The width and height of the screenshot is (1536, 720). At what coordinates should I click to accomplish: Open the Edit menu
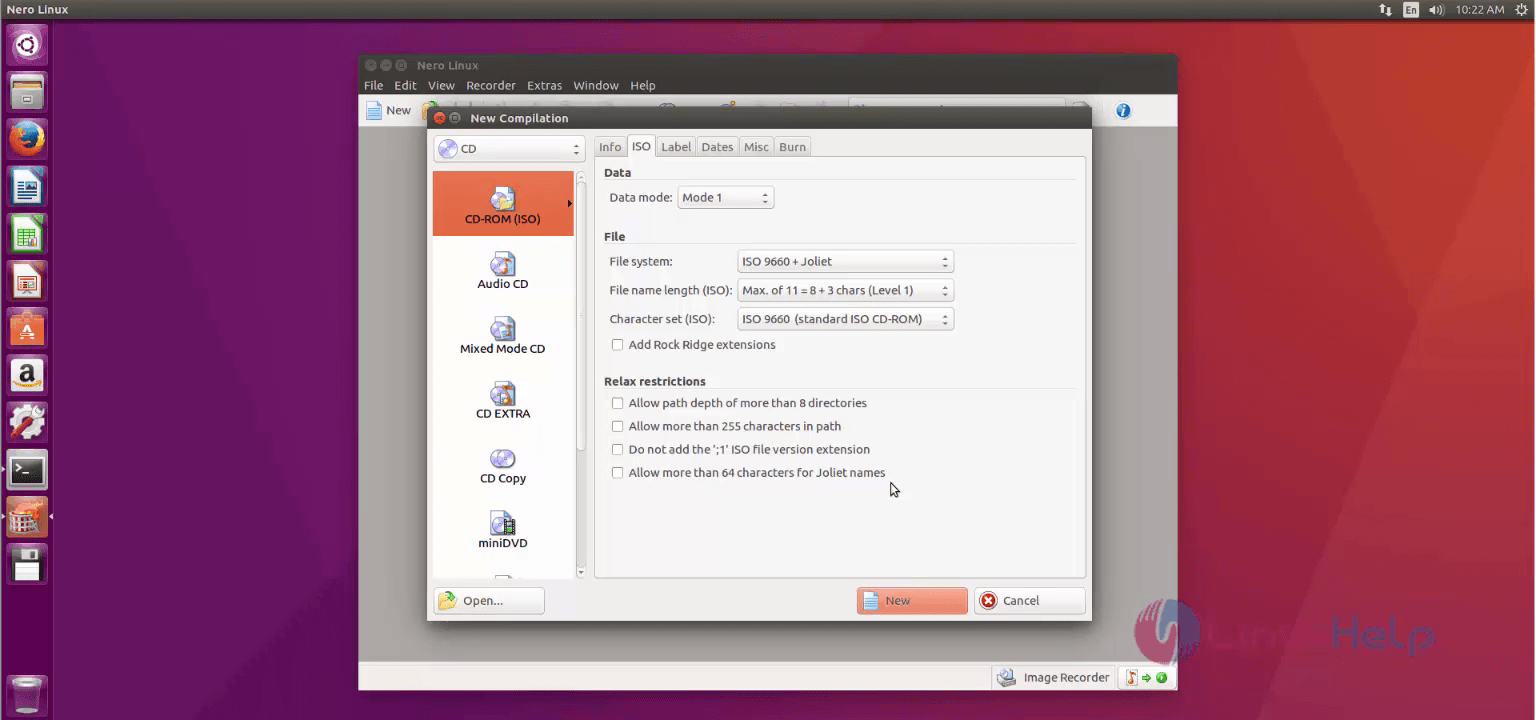click(405, 85)
